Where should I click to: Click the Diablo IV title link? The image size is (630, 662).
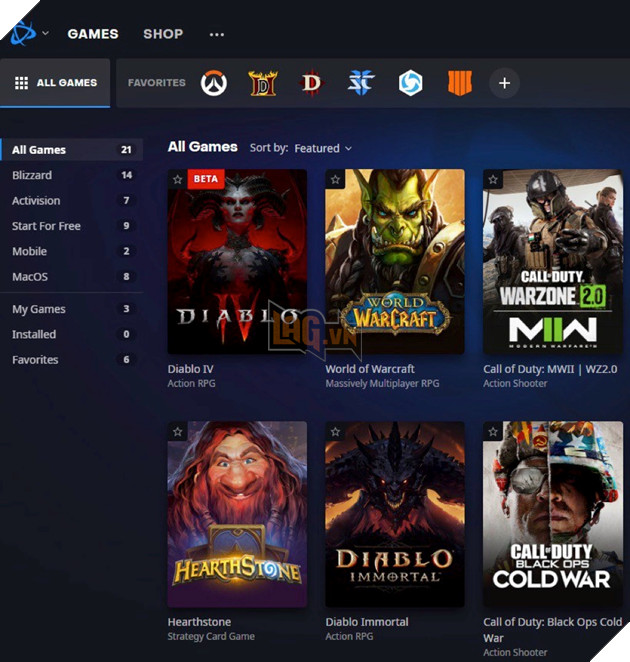pyautogui.click(x=190, y=369)
